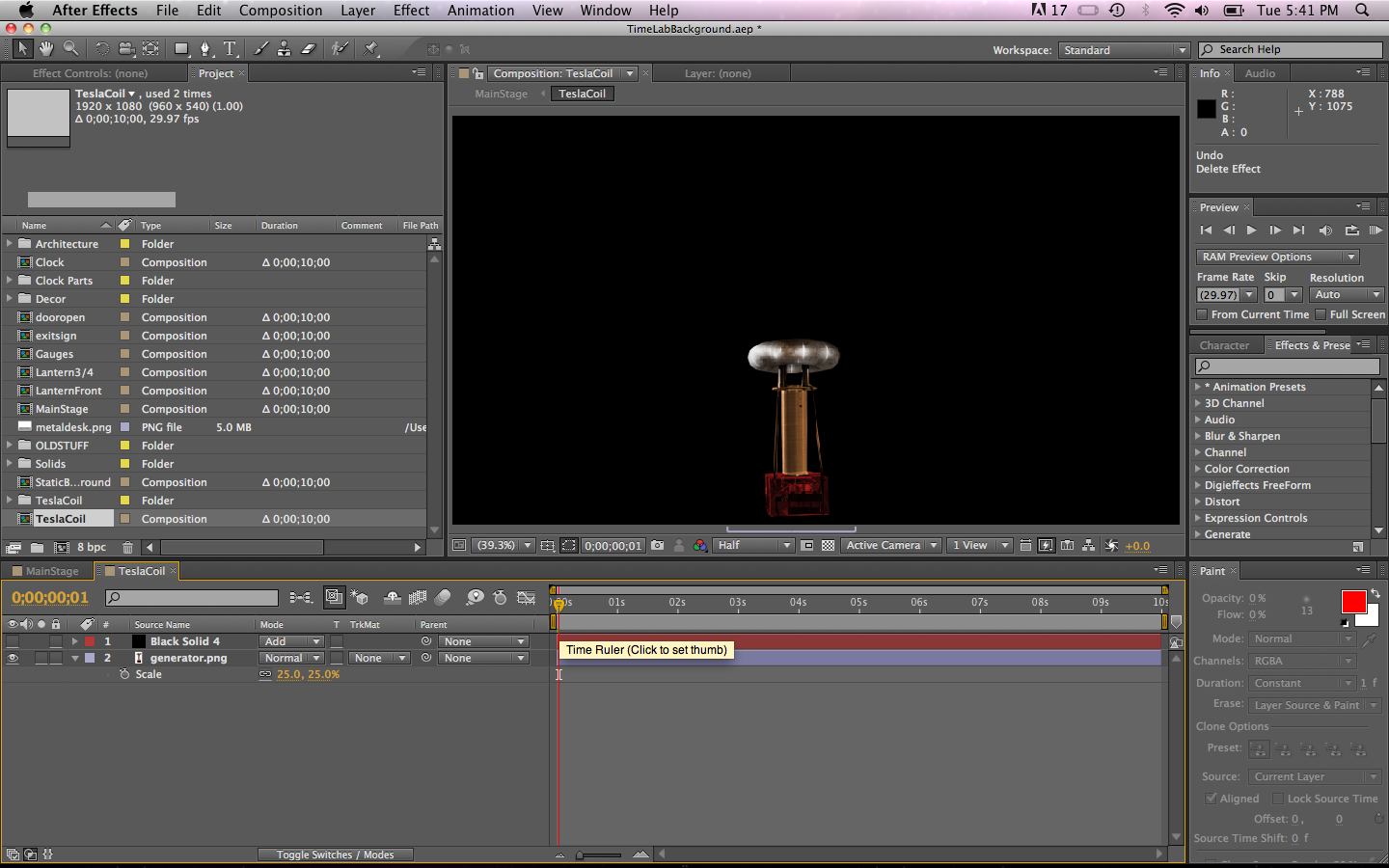Viewport: 1389px width, 868px height.
Task: Click the 8 bpc color depth button
Action: point(92,548)
